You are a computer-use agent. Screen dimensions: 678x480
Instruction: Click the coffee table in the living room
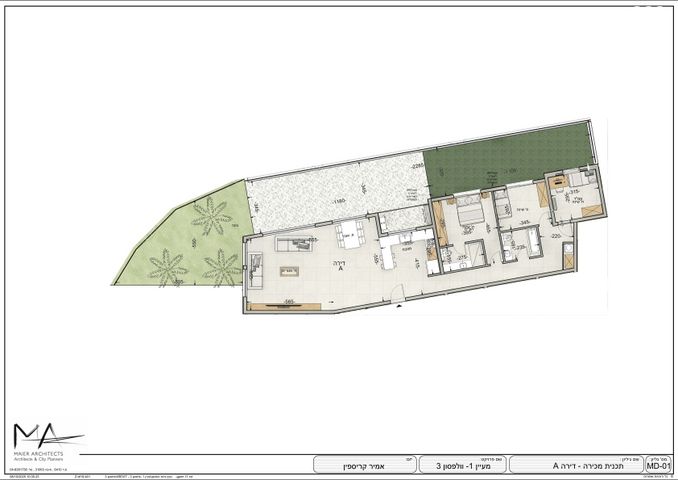(x=289, y=270)
